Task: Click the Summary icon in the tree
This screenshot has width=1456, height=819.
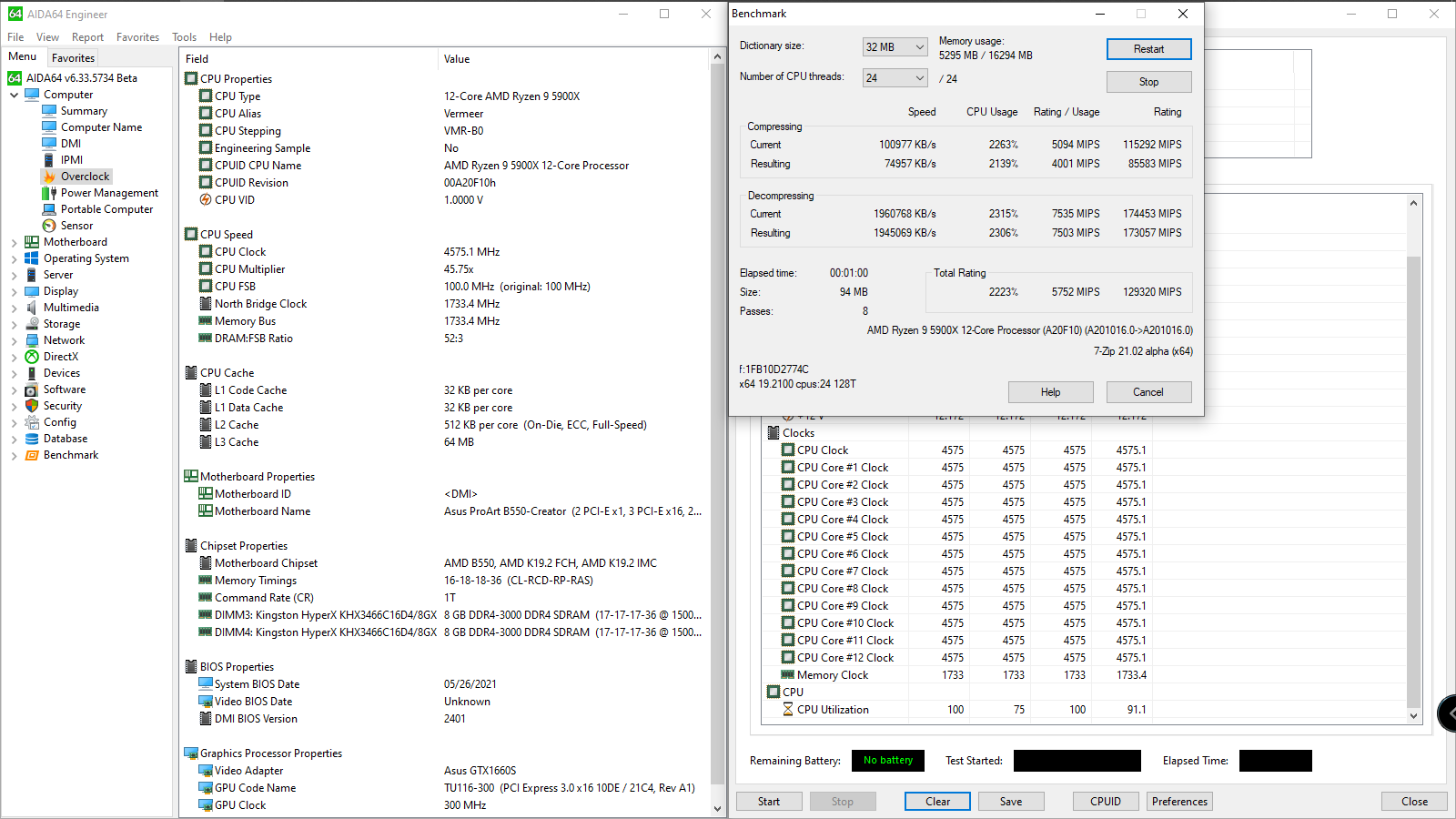Action: click(x=49, y=111)
